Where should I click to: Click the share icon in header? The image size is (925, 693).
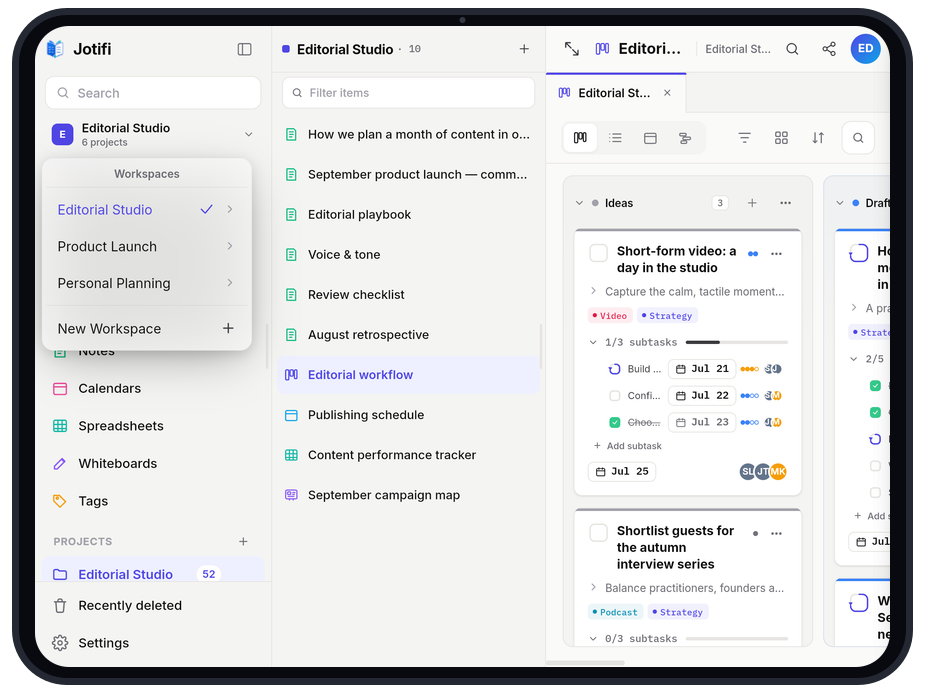point(829,49)
